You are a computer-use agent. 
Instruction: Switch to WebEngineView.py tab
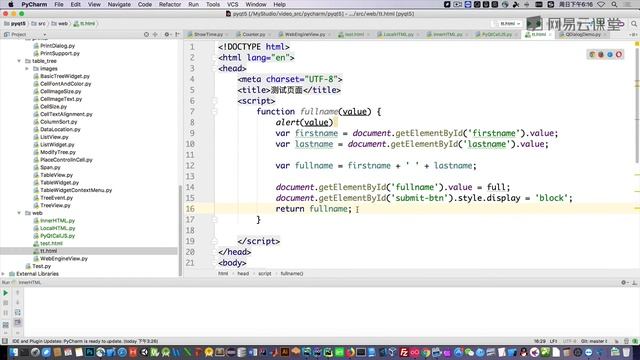click(x=304, y=35)
